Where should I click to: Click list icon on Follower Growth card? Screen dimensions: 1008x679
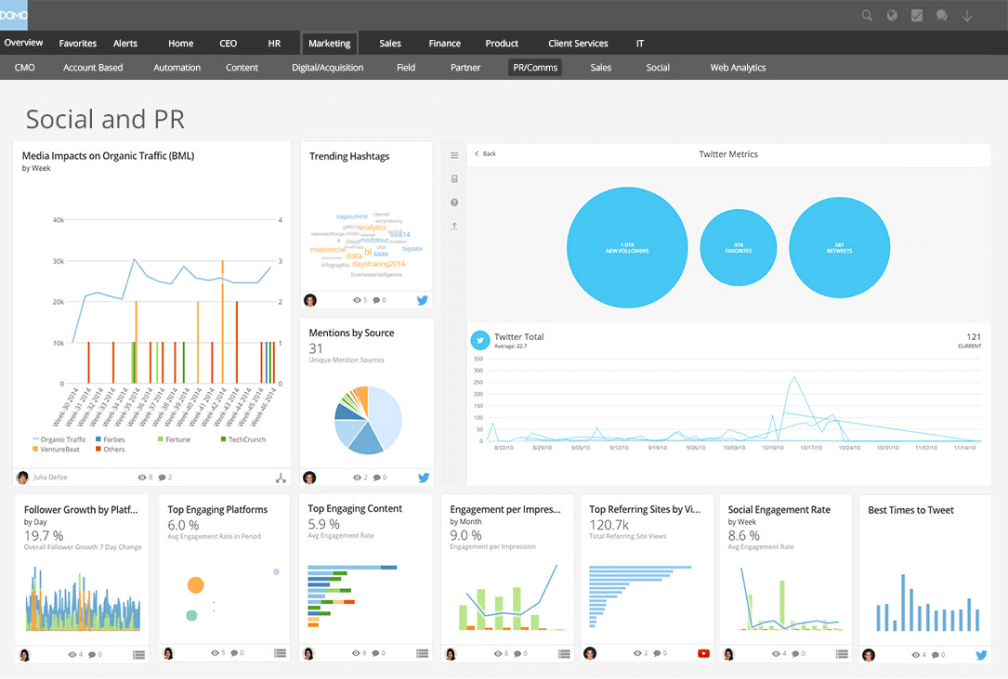pos(139,655)
